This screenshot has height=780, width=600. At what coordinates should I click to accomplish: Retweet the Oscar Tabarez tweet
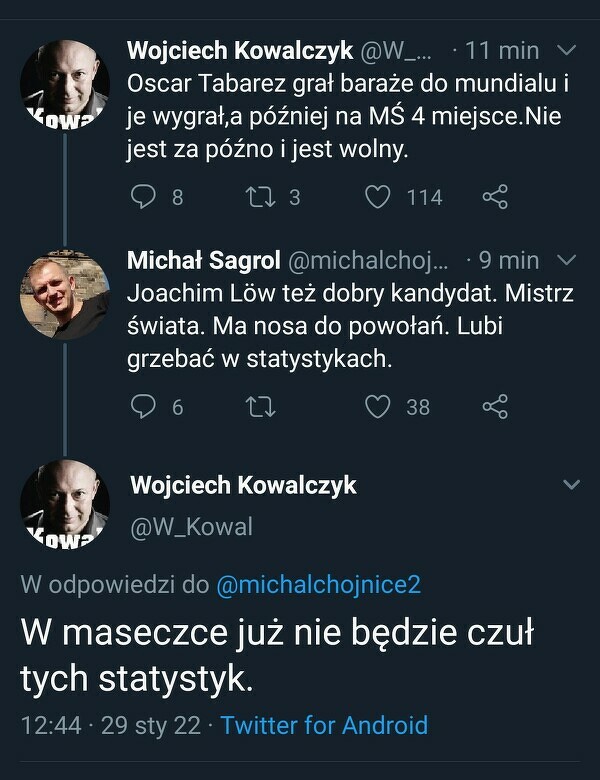(x=258, y=197)
